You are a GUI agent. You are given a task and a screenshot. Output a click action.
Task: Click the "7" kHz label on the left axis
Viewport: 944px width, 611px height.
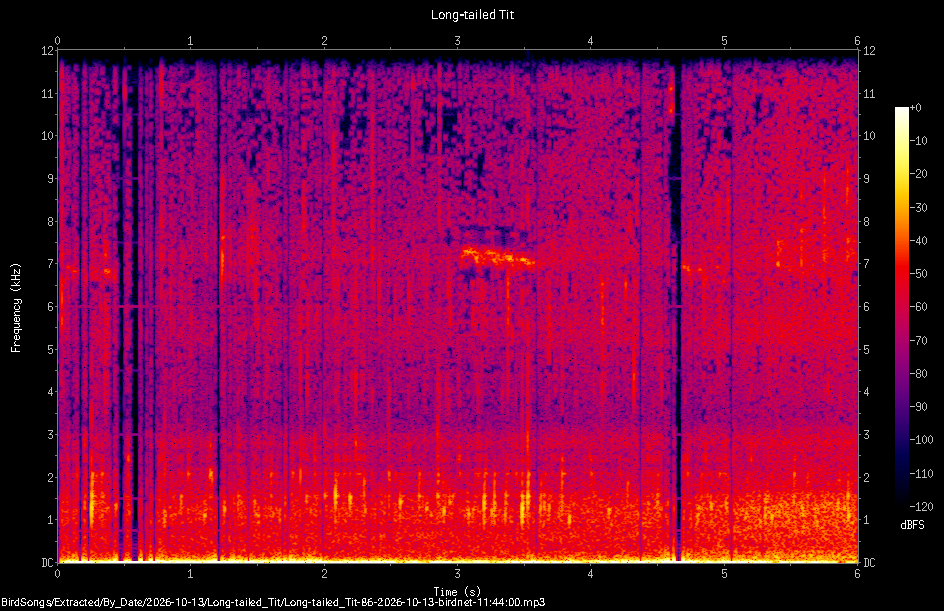click(51, 264)
